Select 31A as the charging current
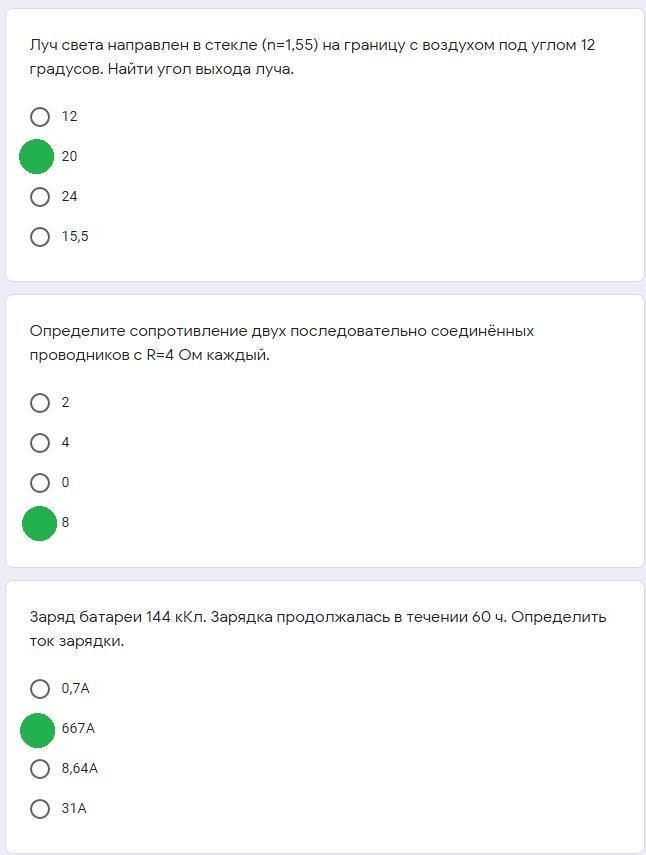646x855 pixels. [40, 809]
